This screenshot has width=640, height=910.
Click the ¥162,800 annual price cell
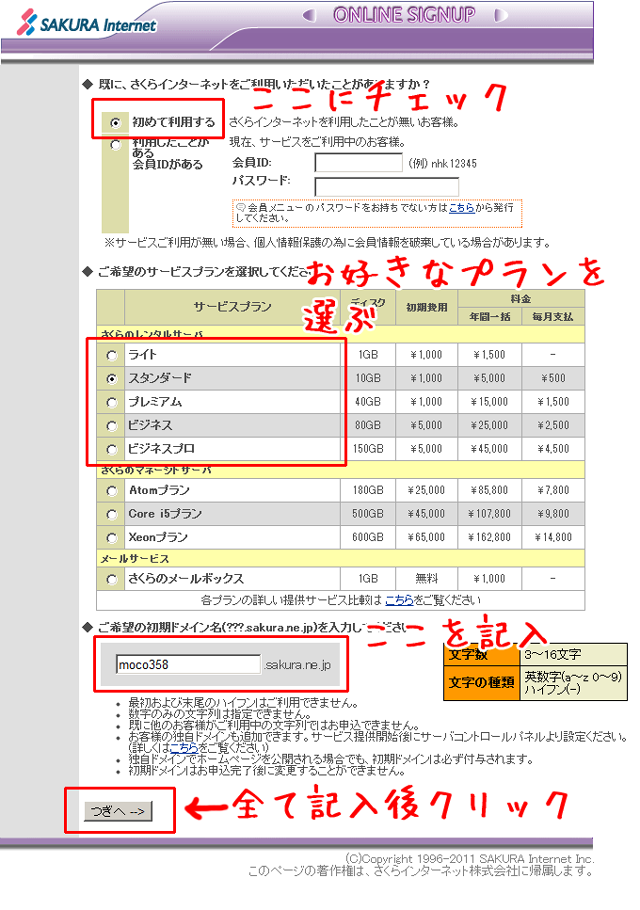(490, 537)
